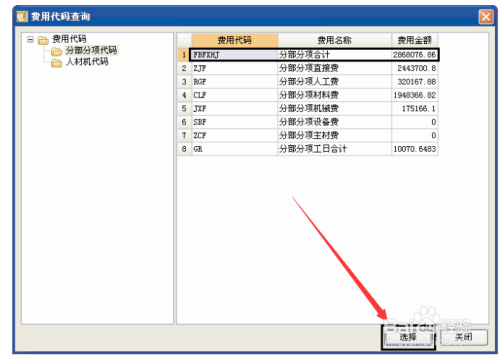Click the 费用代码 root tree label
The image size is (500, 360).
click(69, 39)
